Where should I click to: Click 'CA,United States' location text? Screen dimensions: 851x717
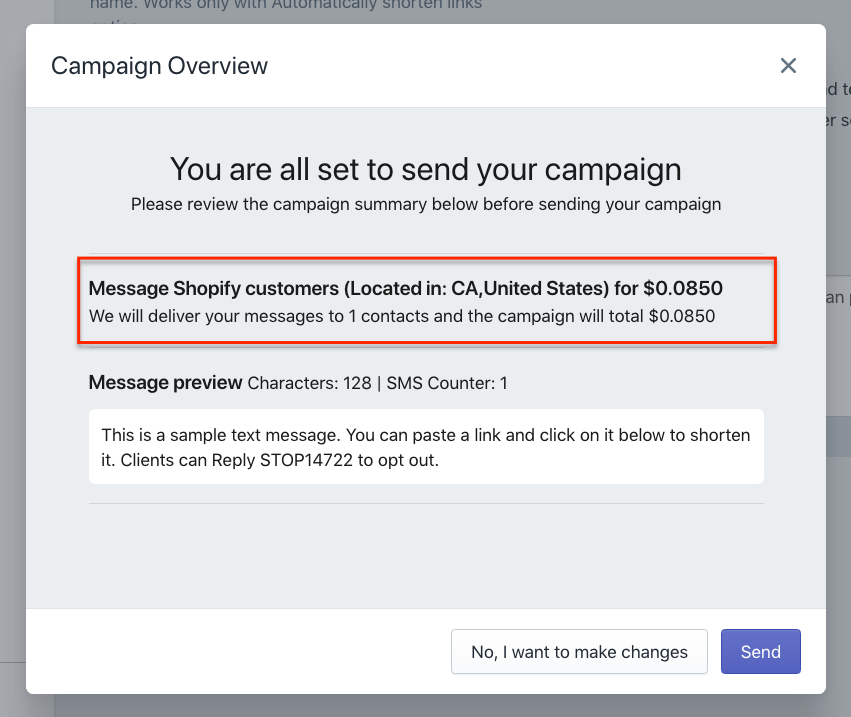[530, 288]
